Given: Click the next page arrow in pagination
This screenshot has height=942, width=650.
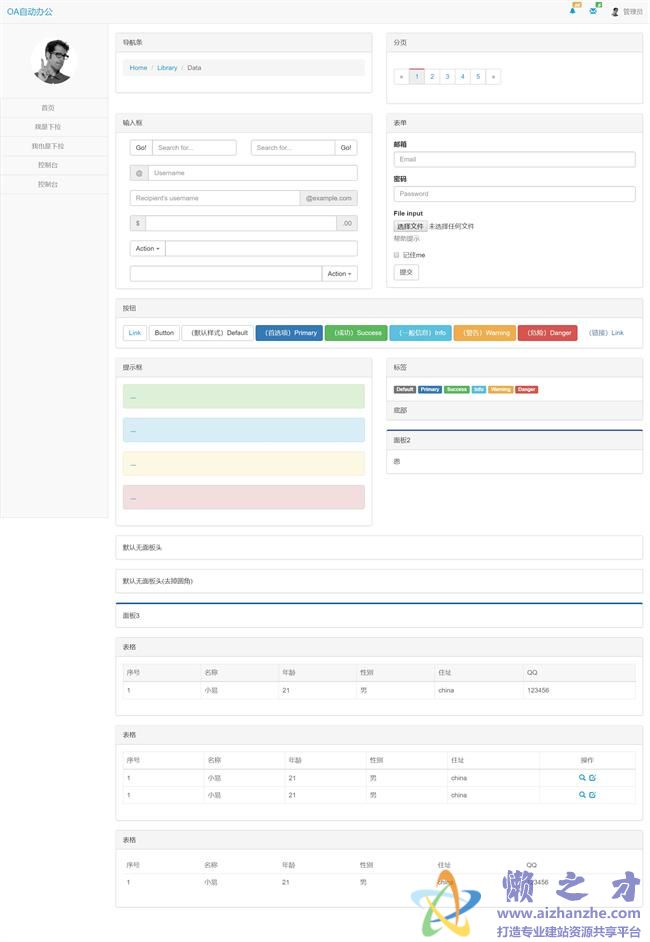Looking at the screenshot, I should pos(493,76).
